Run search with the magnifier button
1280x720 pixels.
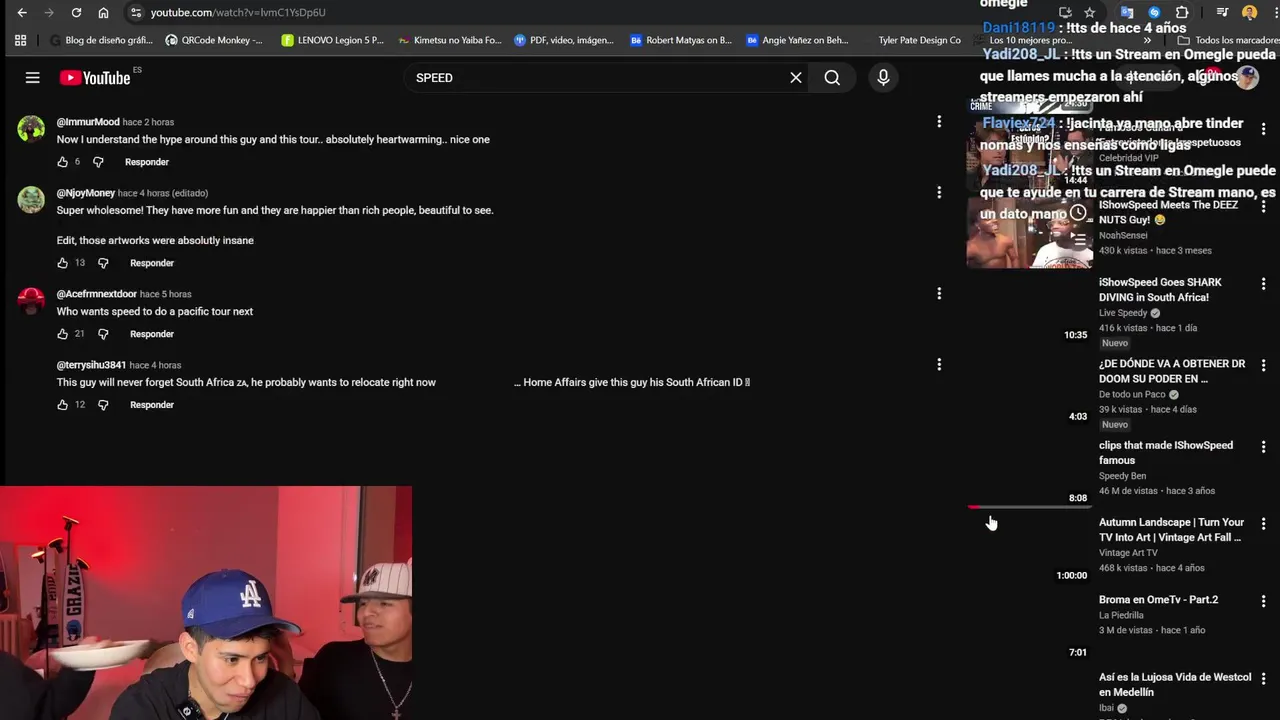pos(832,78)
